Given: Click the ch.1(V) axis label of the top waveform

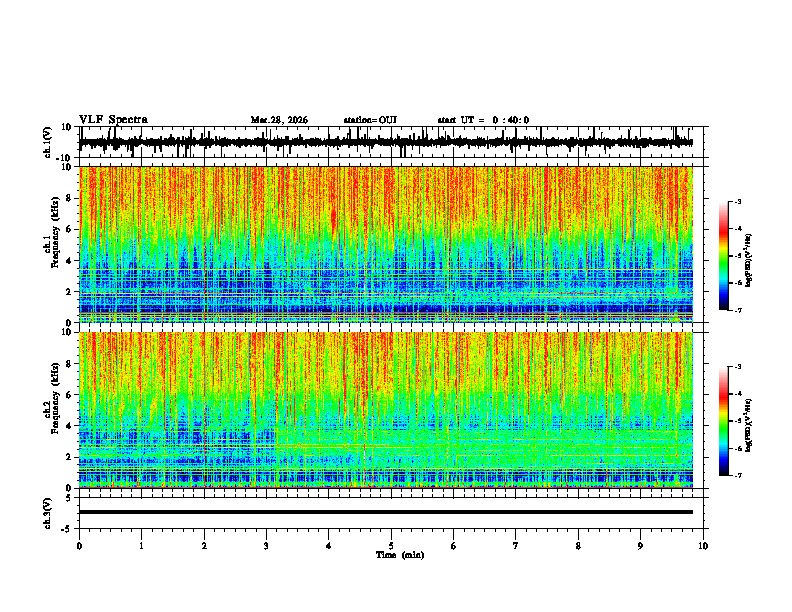Looking at the screenshot, I should point(48,142).
